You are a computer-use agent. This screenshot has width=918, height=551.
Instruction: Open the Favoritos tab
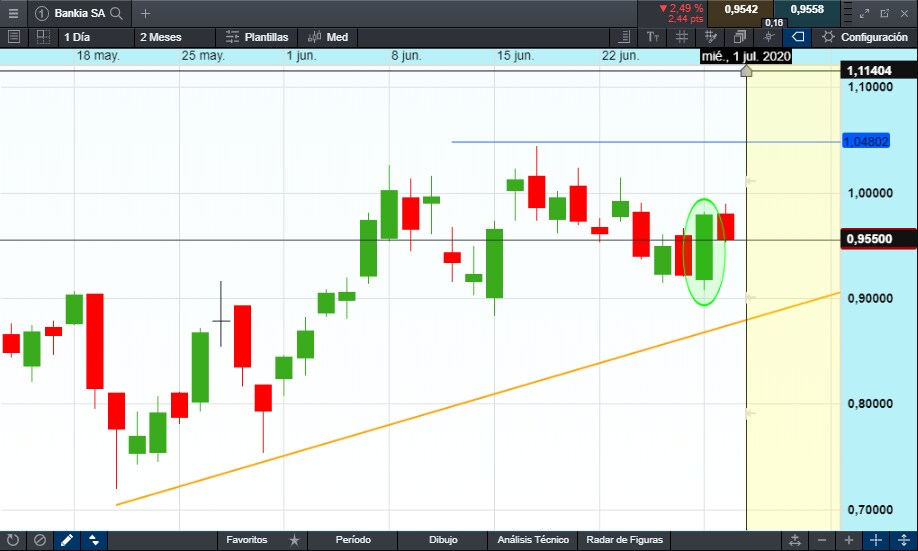click(246, 540)
